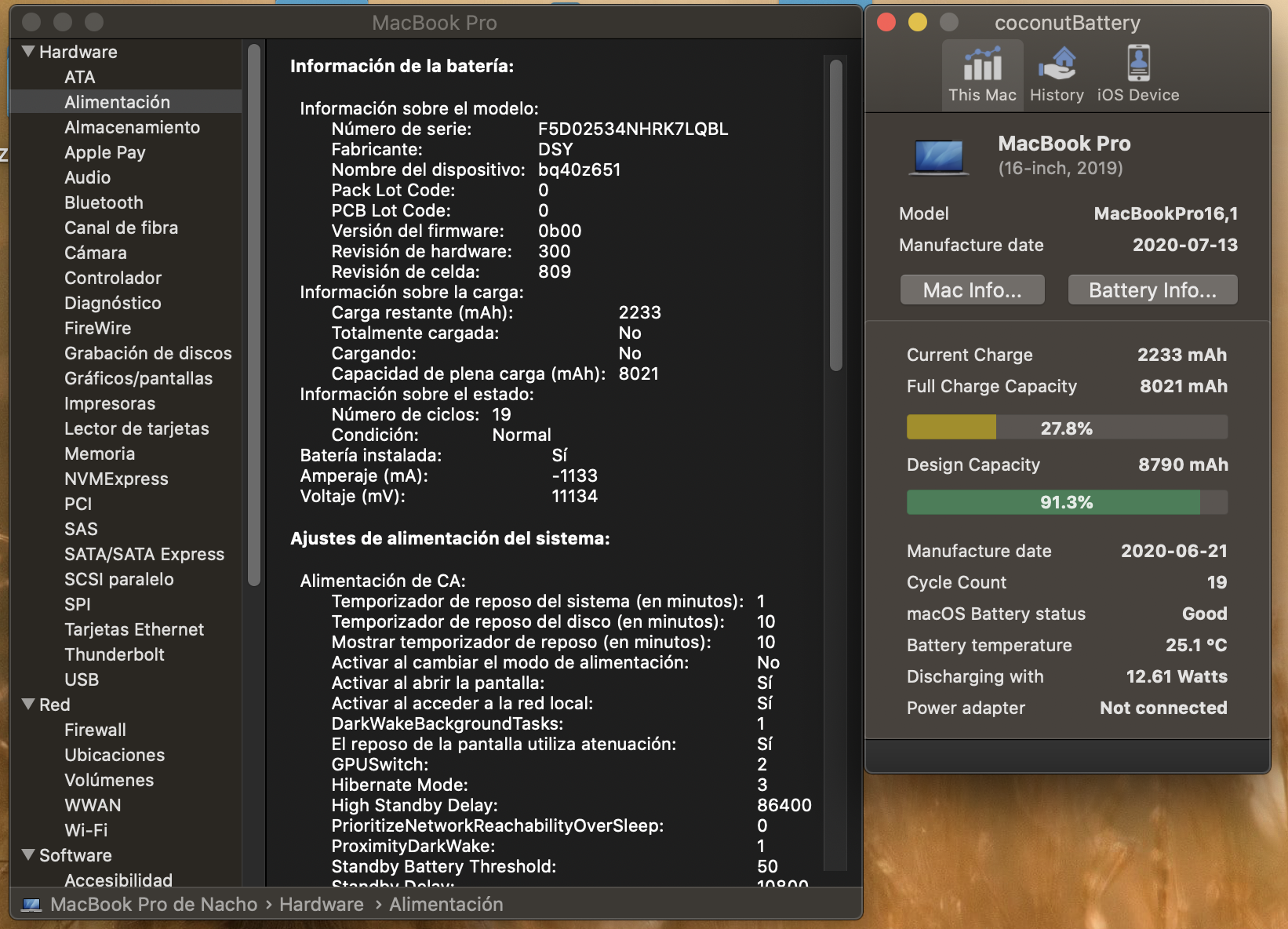Viewport: 1288px width, 929px height.
Task: Select Bluetooth in the sidebar
Action: (104, 202)
